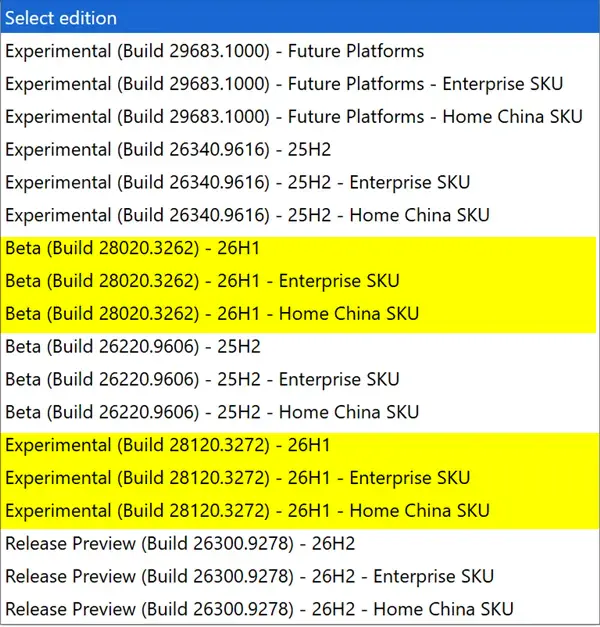Pick Experimental 26340.9616 25H2 Home China SKU

pos(300,215)
